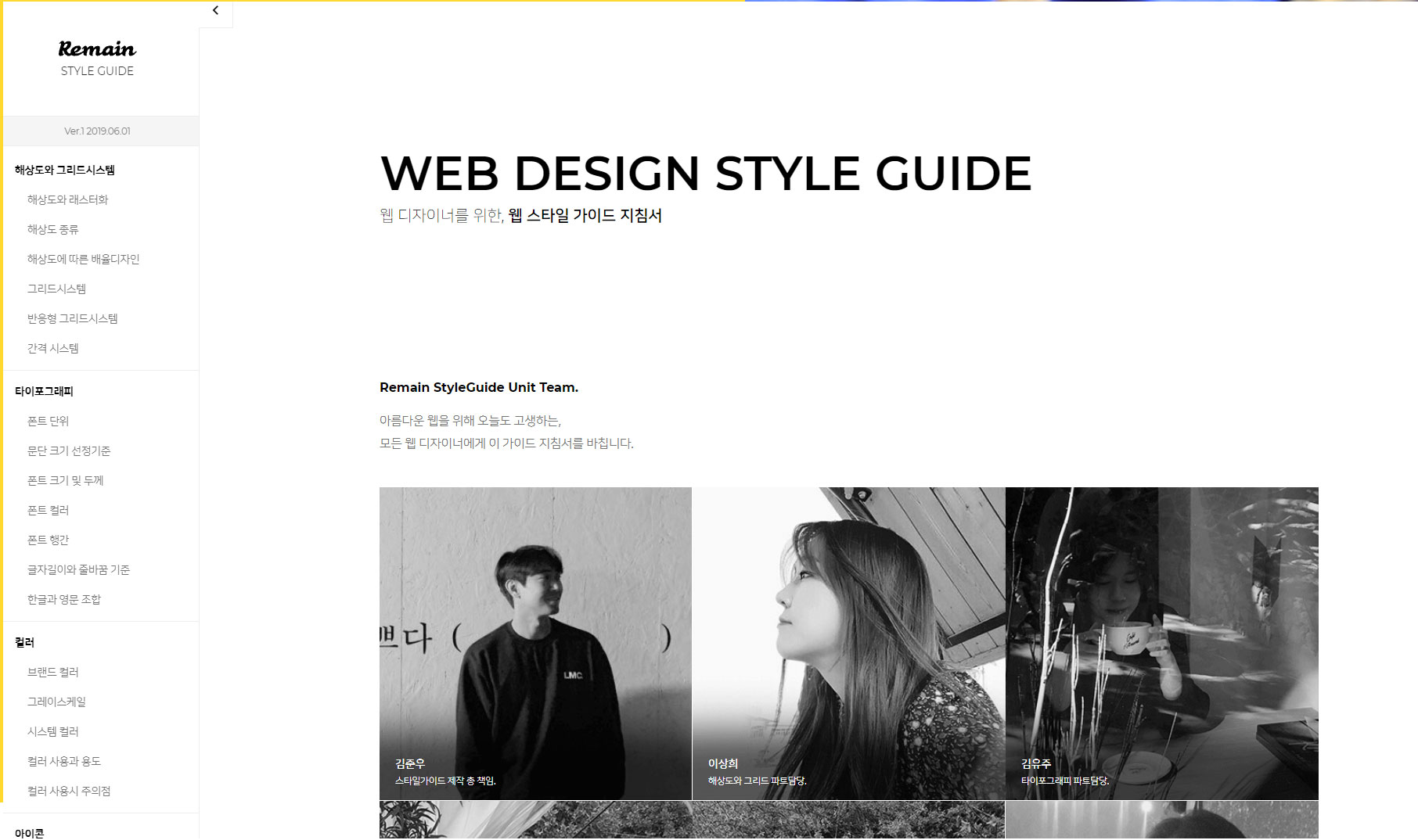The image size is (1418, 840).
Task: Open 폰트 단위 in sidebar
Action: pyautogui.click(x=49, y=421)
